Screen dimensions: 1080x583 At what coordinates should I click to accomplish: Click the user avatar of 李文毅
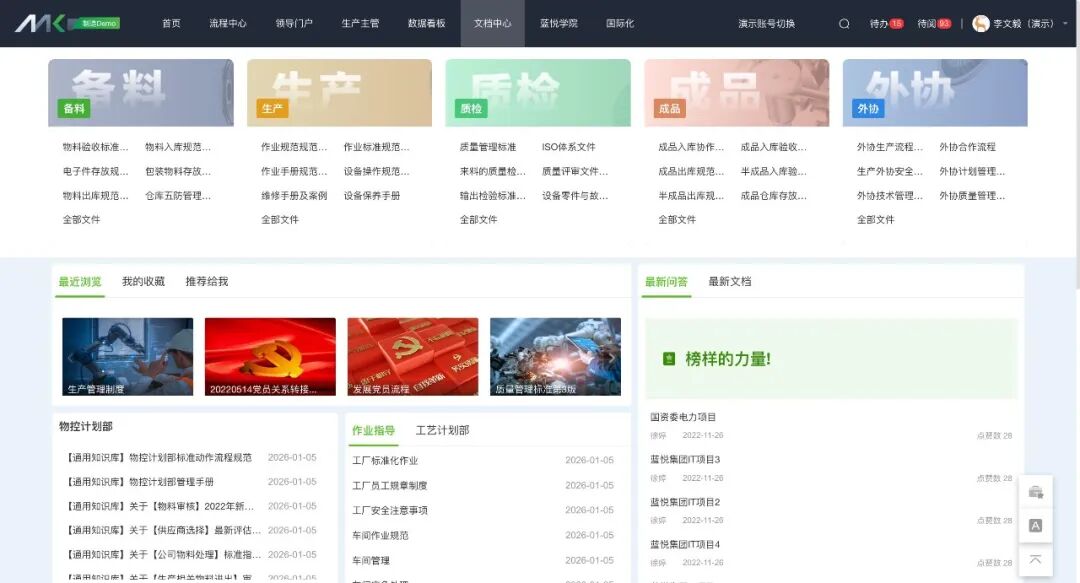pos(981,24)
